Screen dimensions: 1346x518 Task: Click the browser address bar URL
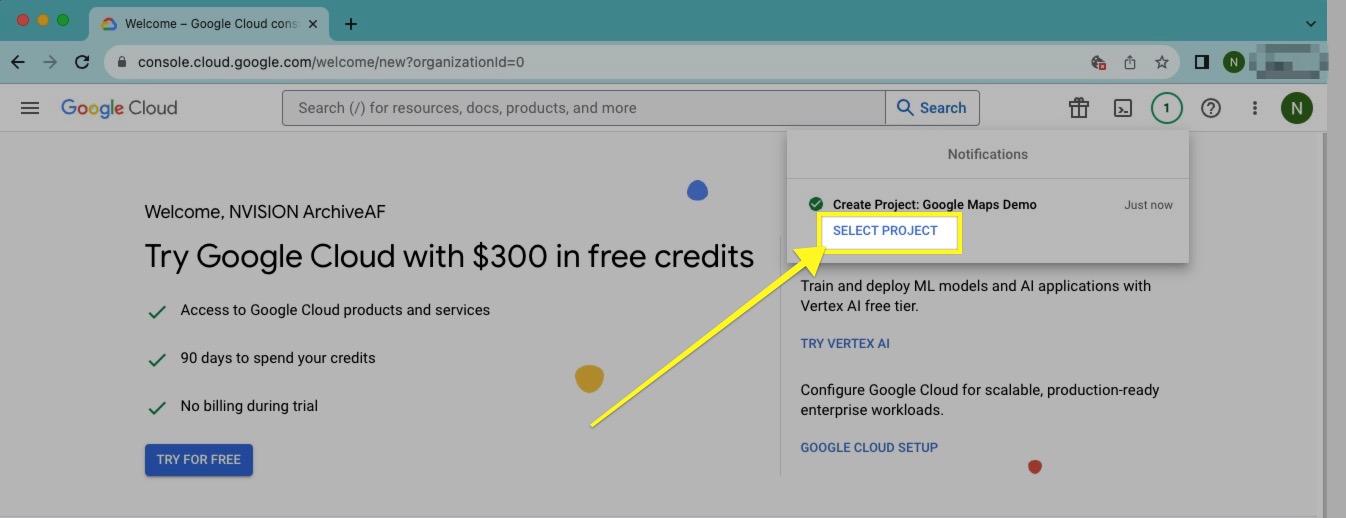pos(331,62)
